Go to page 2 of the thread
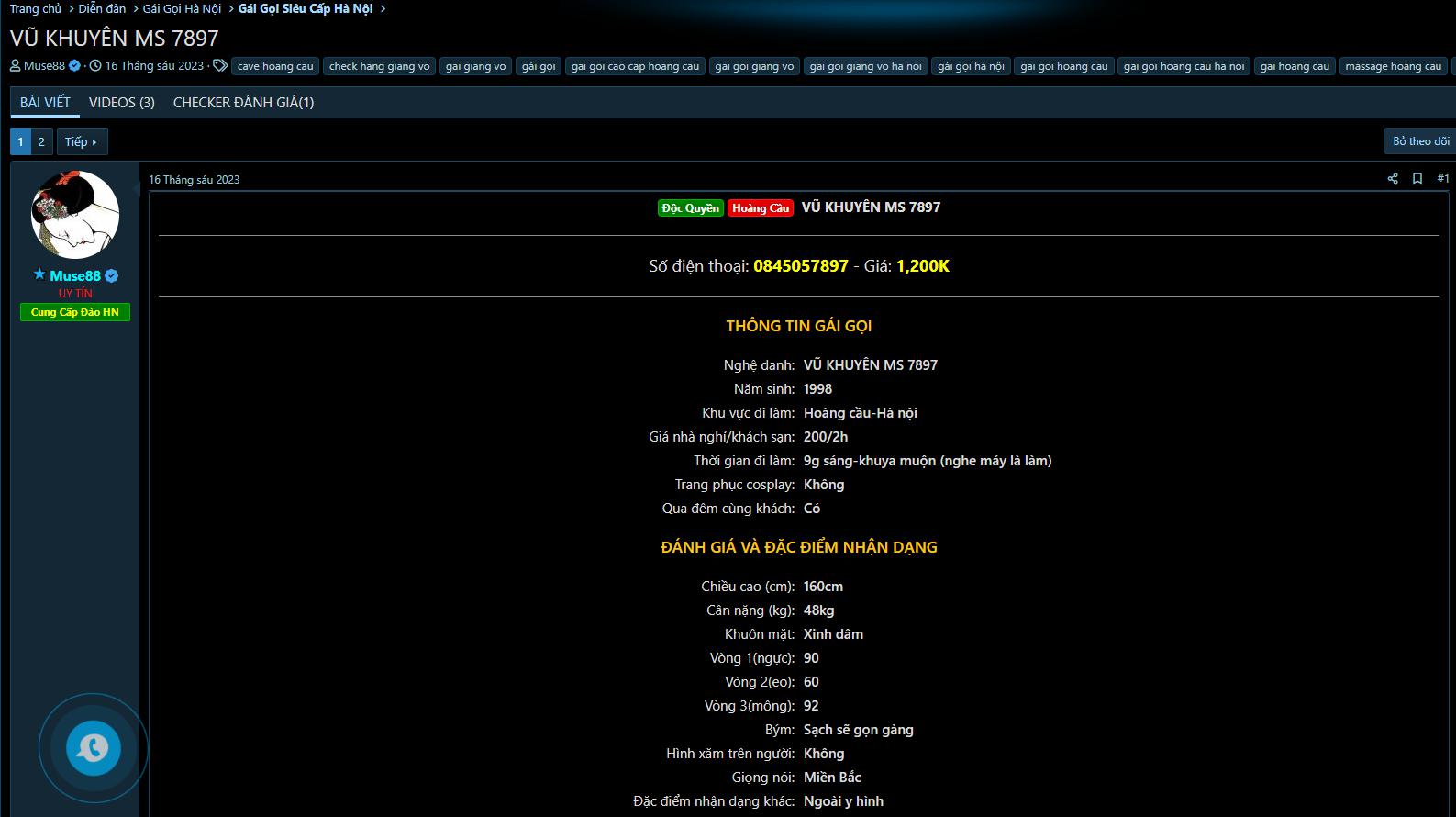Viewport: 1456px width, 817px height. (41, 141)
